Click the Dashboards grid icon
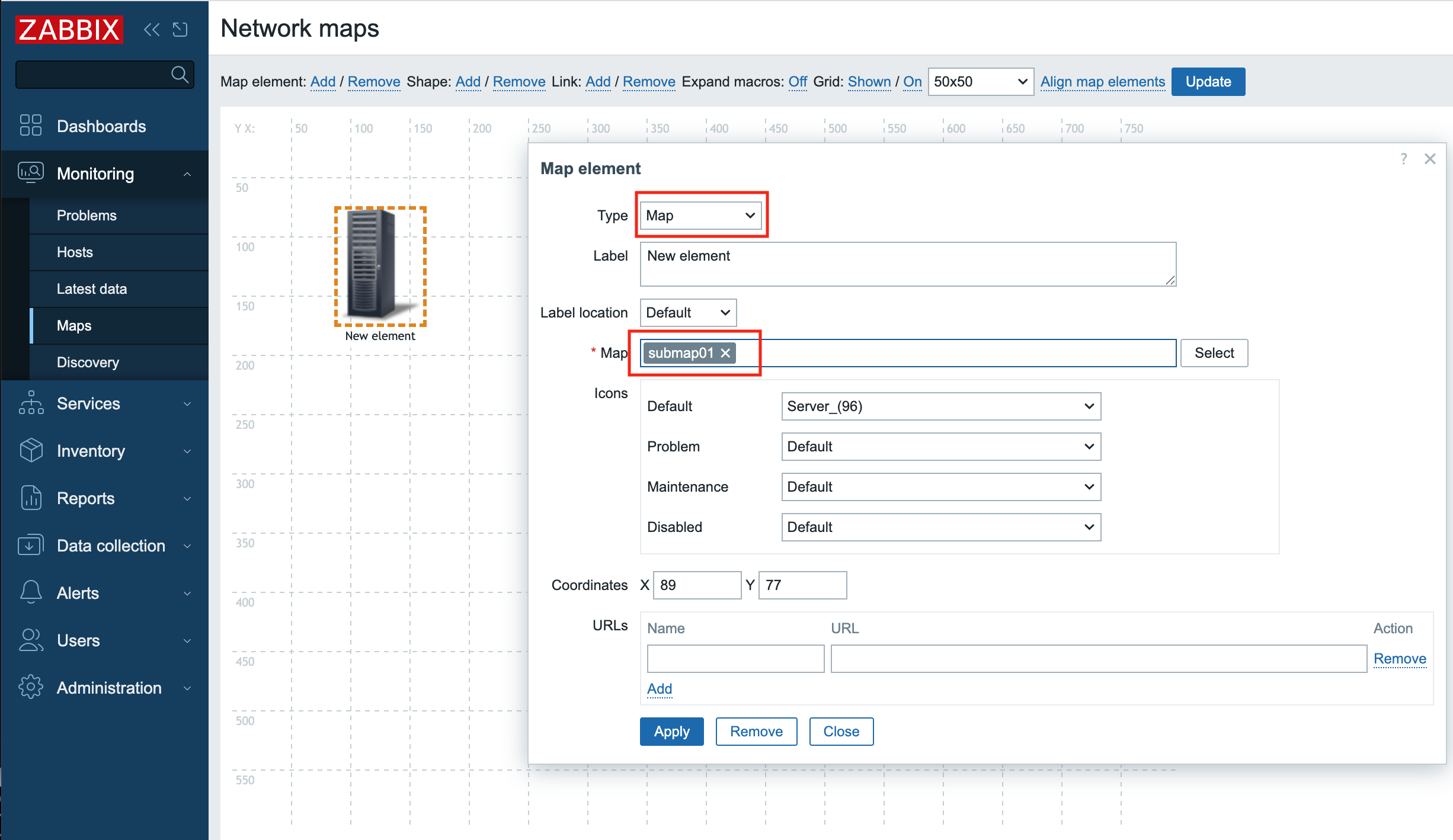The image size is (1453, 840). tap(31, 126)
